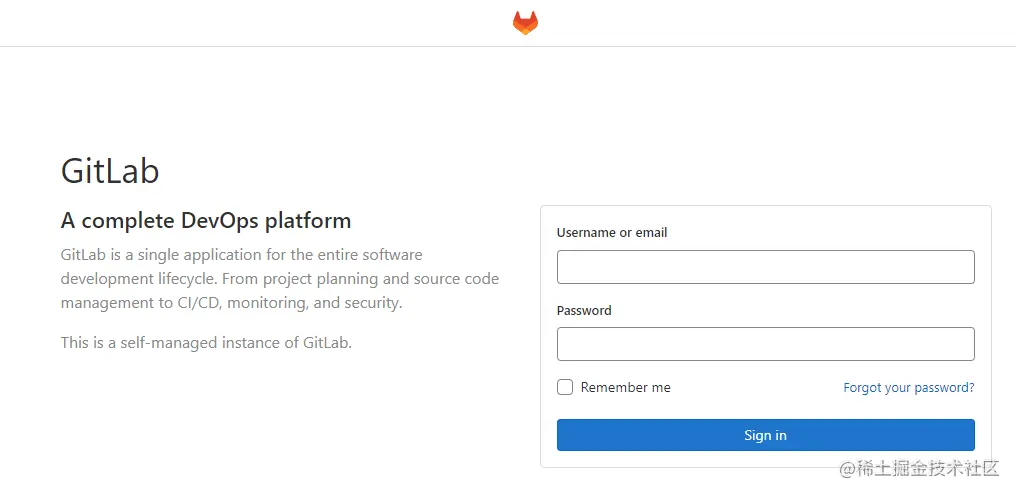
Task: Focus the Username or email field
Action: coord(765,267)
